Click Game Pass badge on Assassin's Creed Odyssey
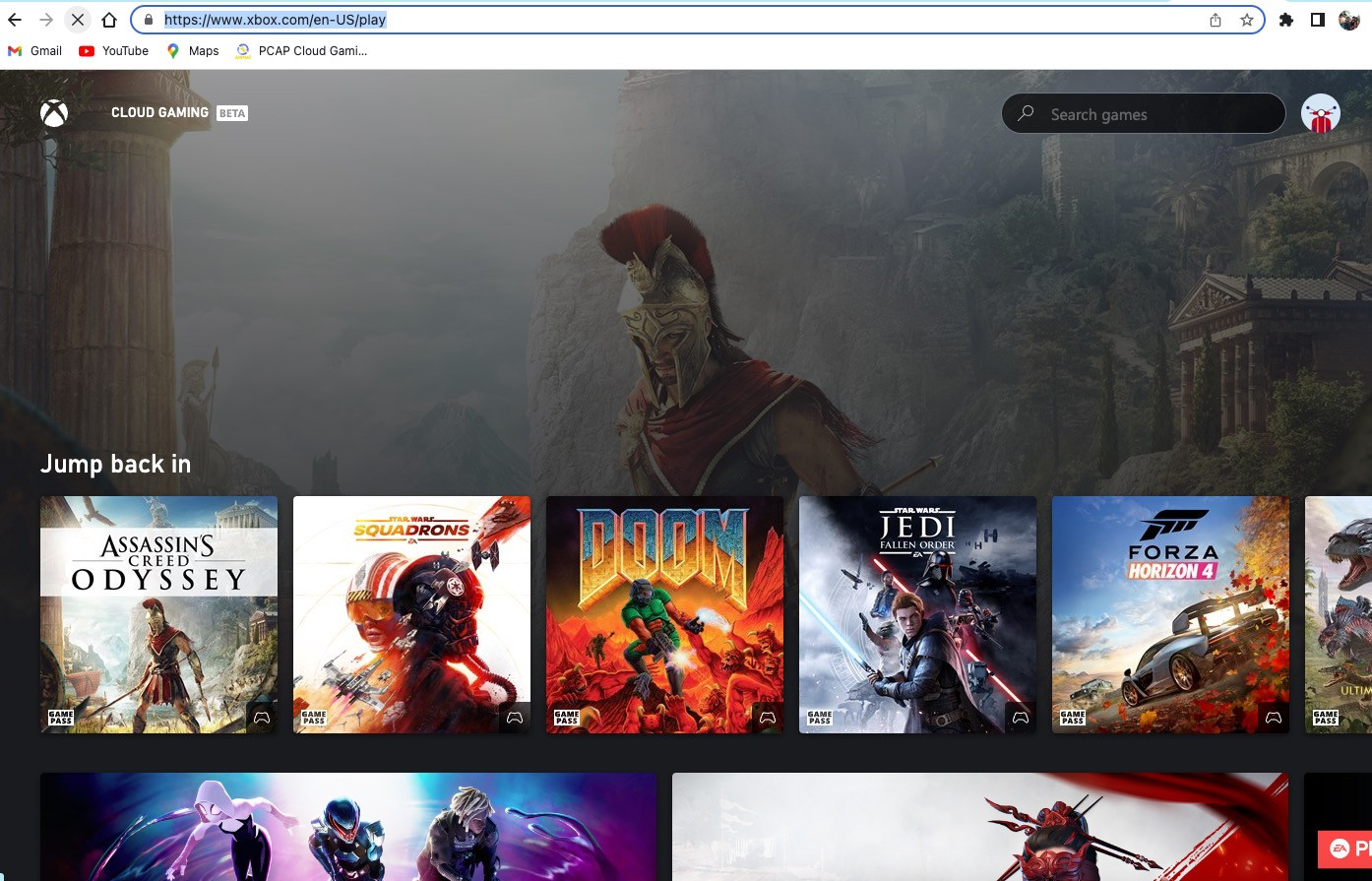1372x881 pixels. (61, 718)
